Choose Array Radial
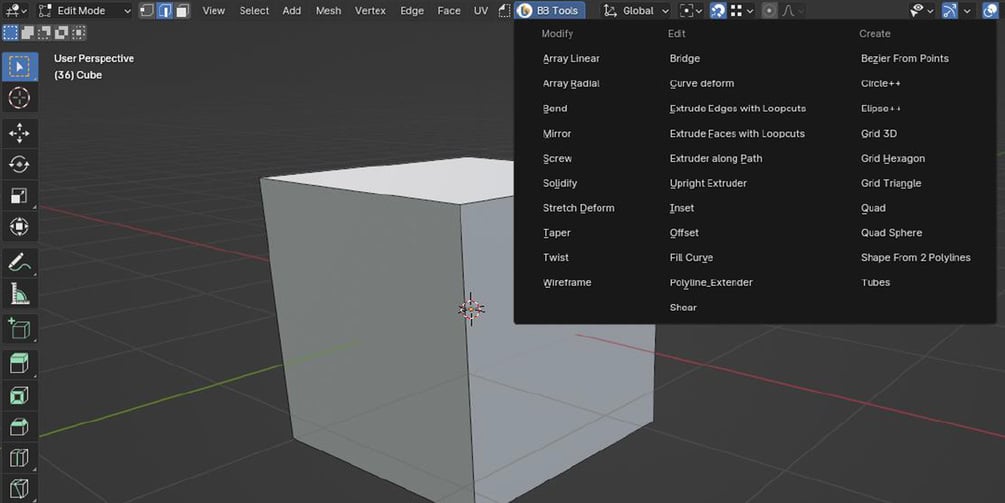The height and width of the screenshot is (503, 1005). (571, 83)
